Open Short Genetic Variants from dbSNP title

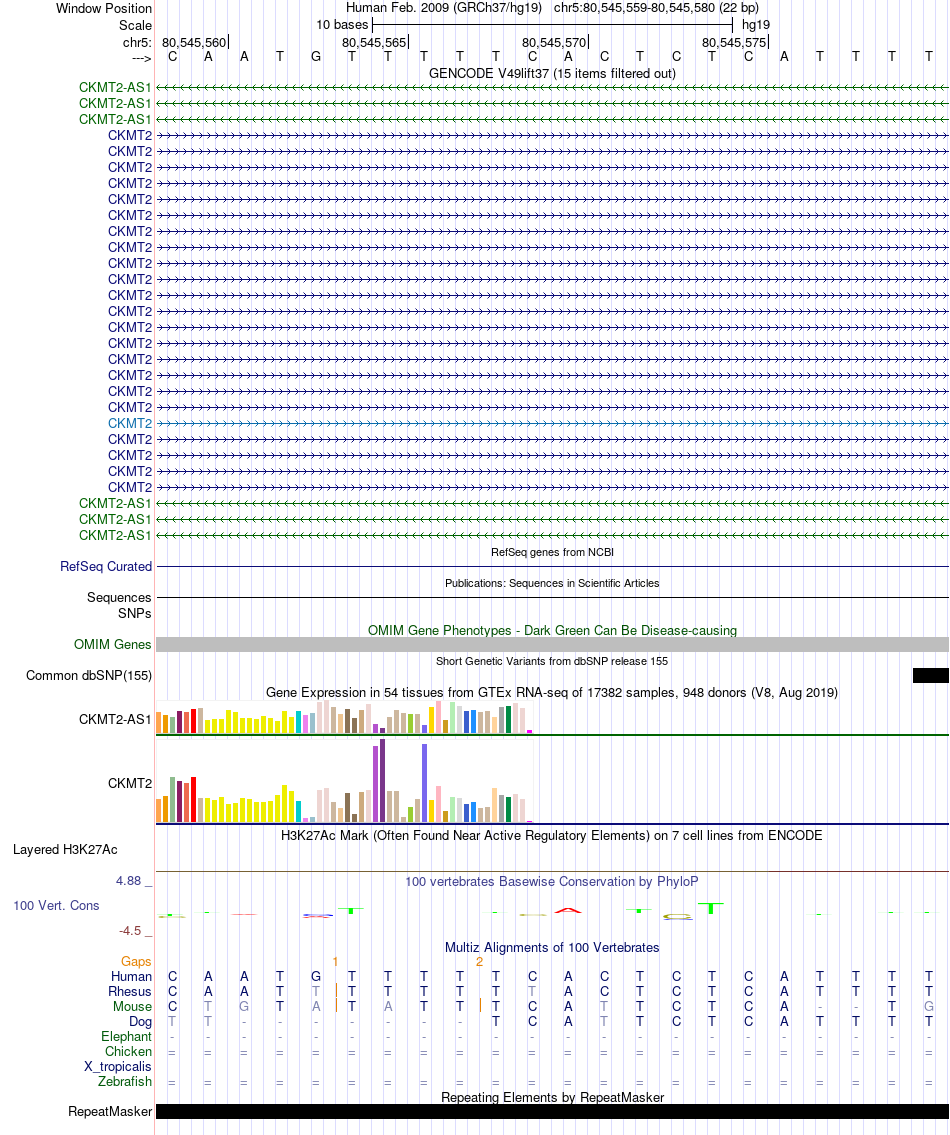(x=552, y=661)
